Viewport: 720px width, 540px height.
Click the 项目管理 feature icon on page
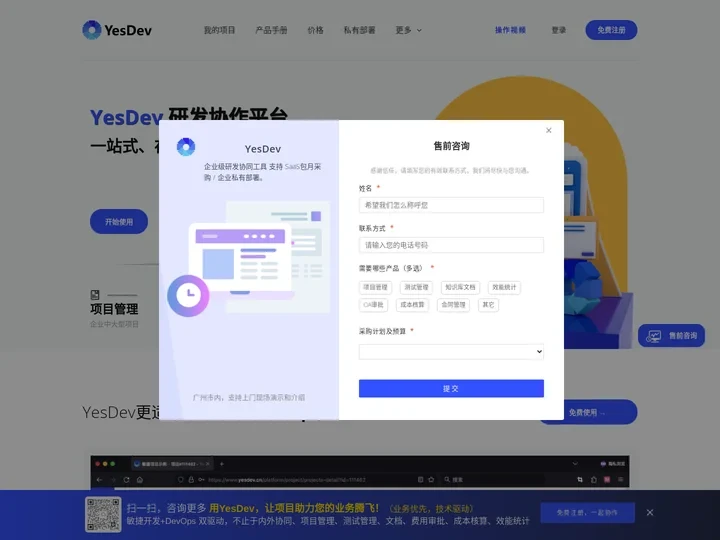[95, 294]
